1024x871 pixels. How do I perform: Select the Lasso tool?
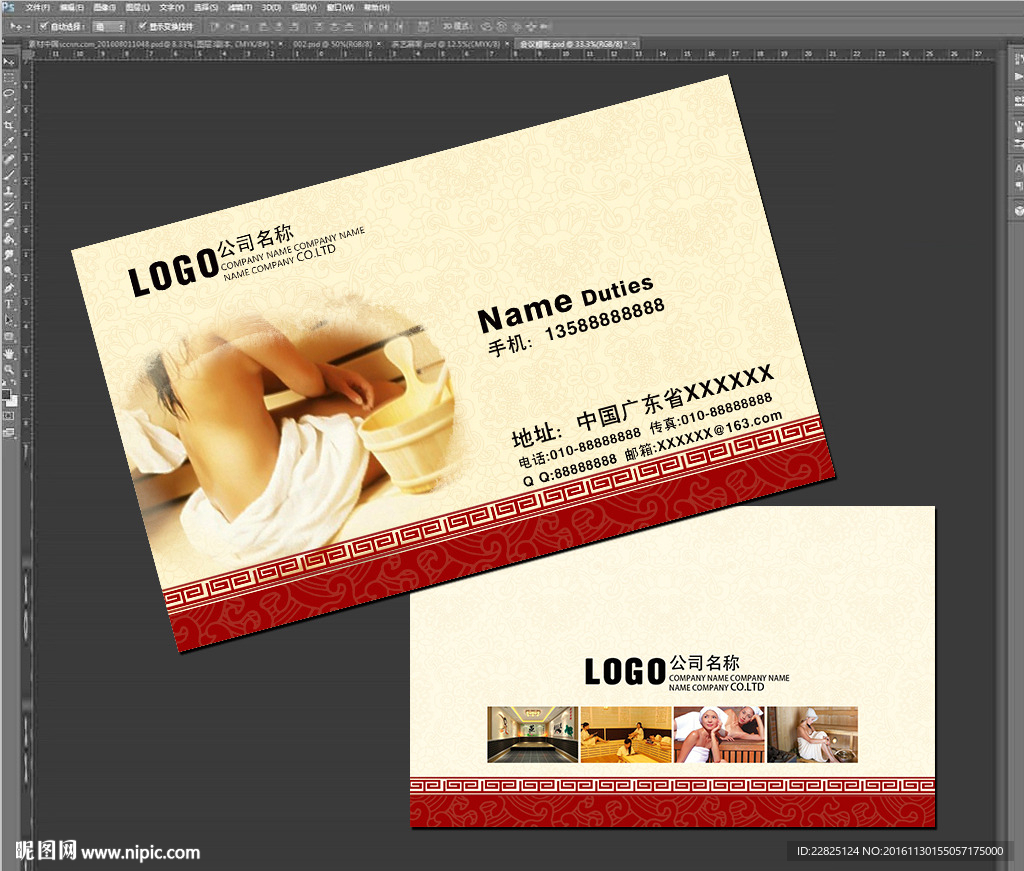(9, 93)
